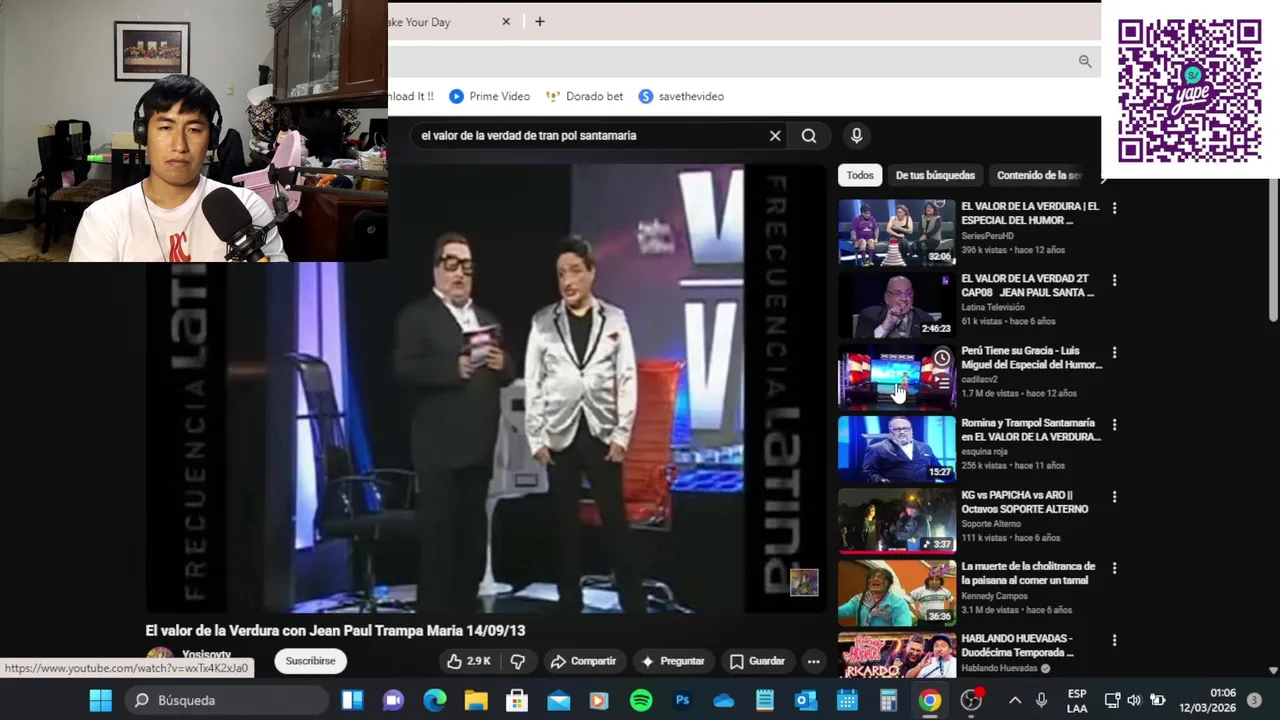This screenshot has height=720, width=1280.
Task: Switch to Google Chrome on taskbar
Action: pyautogui.click(x=930, y=700)
